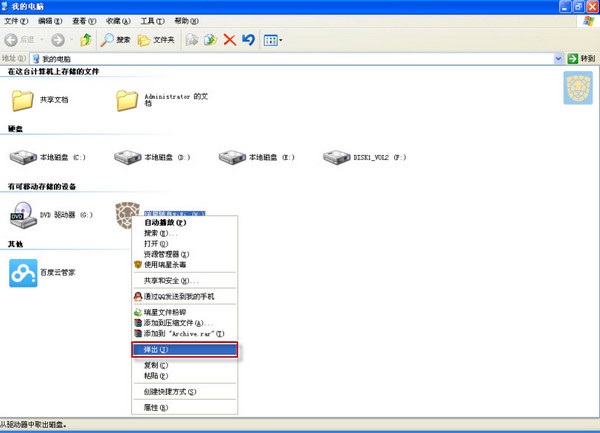Image resolution: width=600 pixels, height=433 pixels.
Task: Open the Search (搜索) toolbar button
Action: (116, 40)
